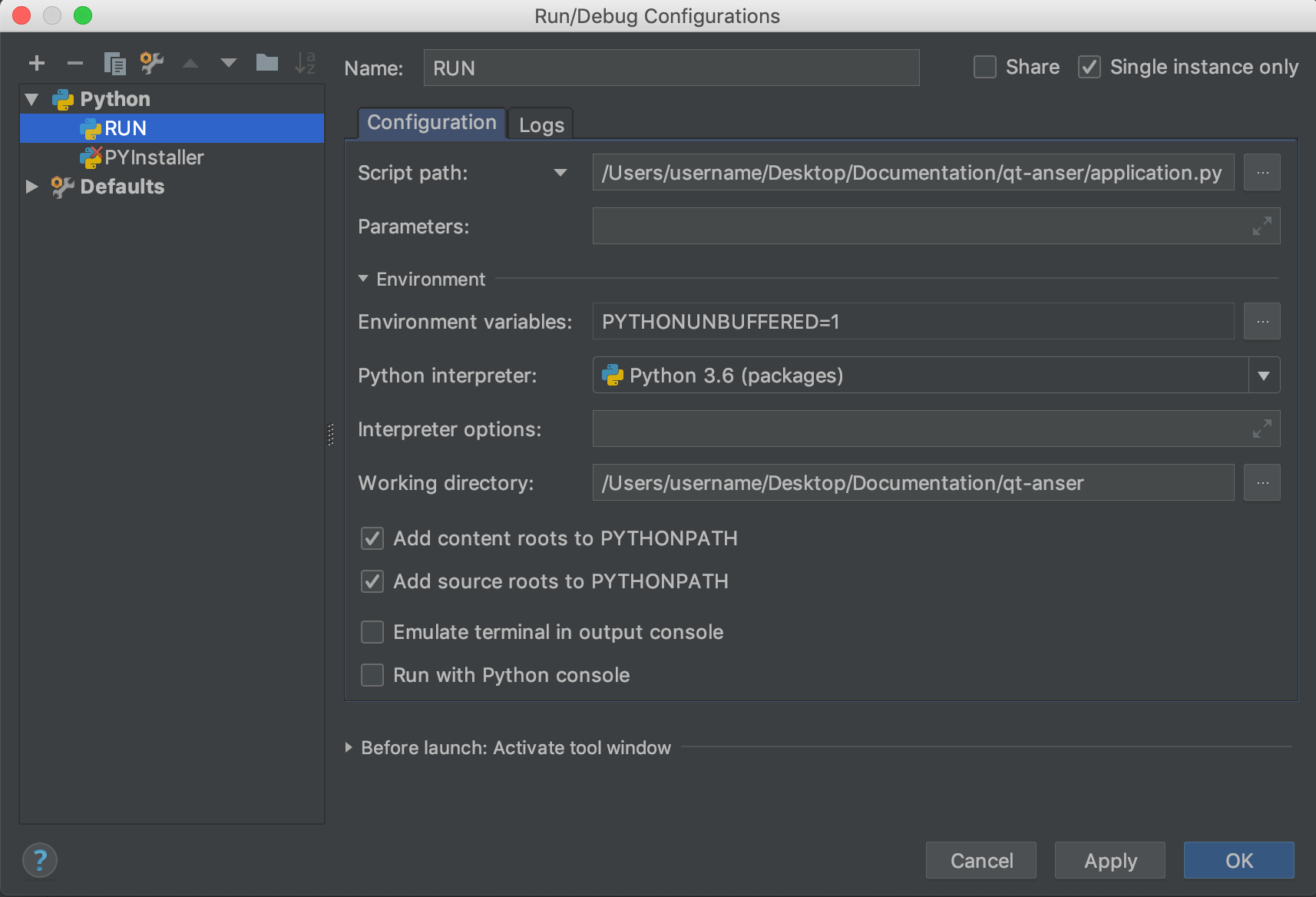Copy the selected configuration
The width and height of the screenshot is (1316, 897).
click(x=114, y=63)
